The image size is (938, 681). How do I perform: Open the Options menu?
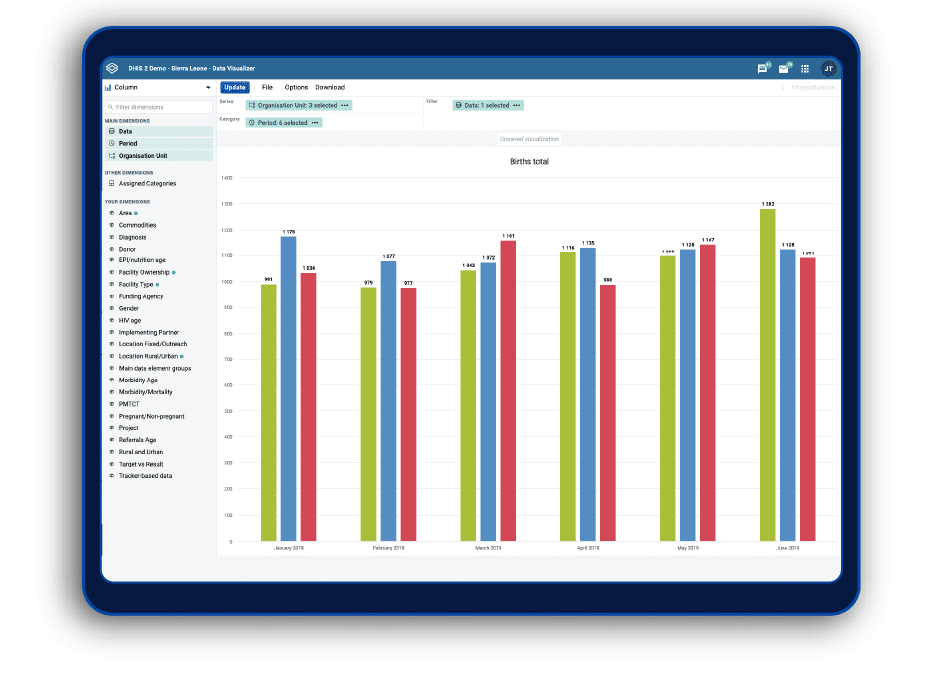click(296, 87)
